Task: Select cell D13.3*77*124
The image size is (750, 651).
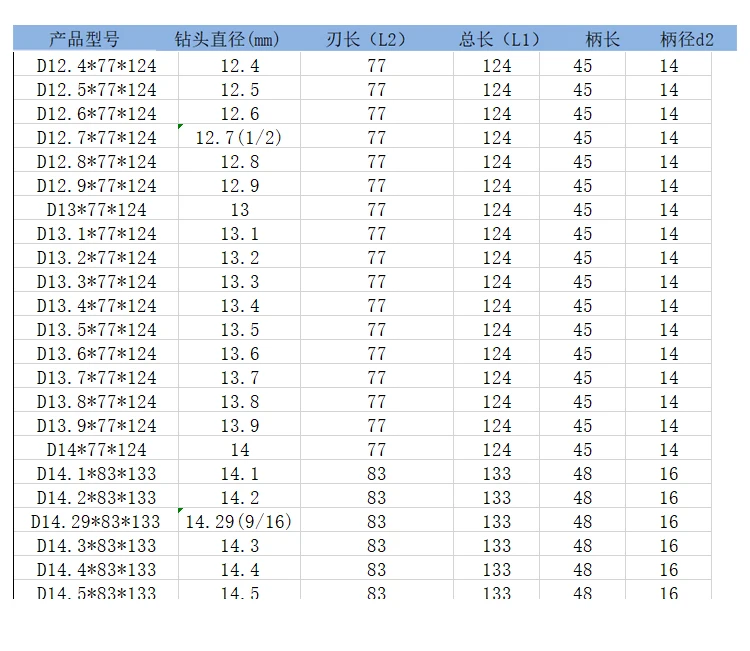Action: [96, 282]
